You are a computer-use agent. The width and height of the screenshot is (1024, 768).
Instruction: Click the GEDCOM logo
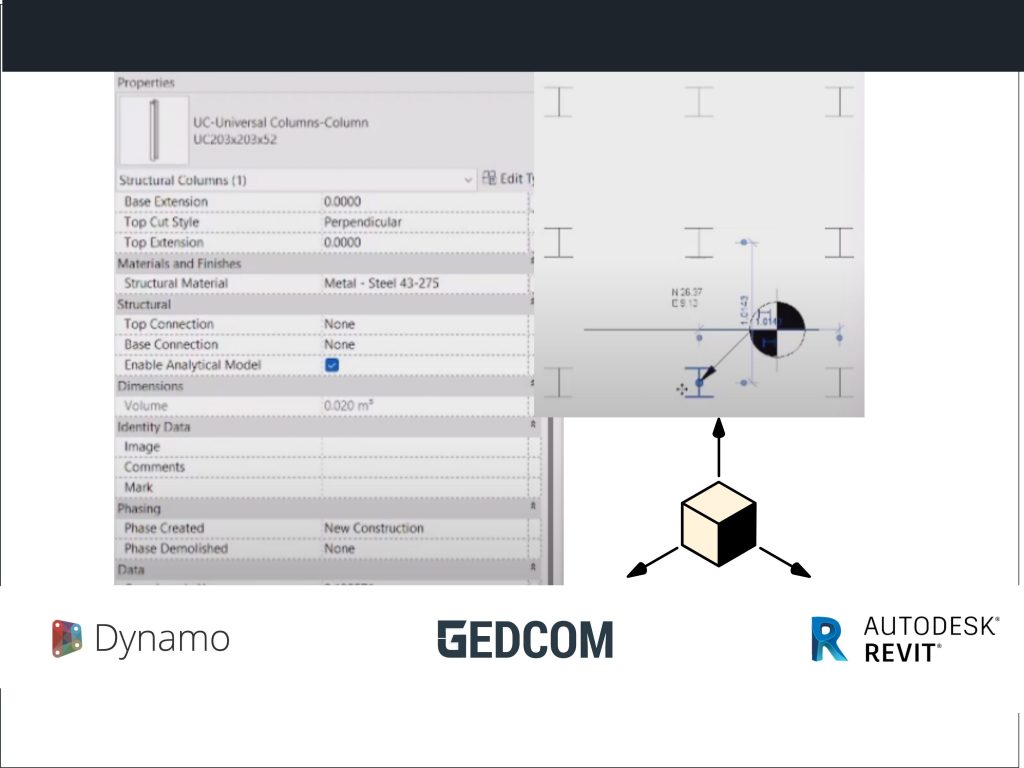(x=525, y=639)
